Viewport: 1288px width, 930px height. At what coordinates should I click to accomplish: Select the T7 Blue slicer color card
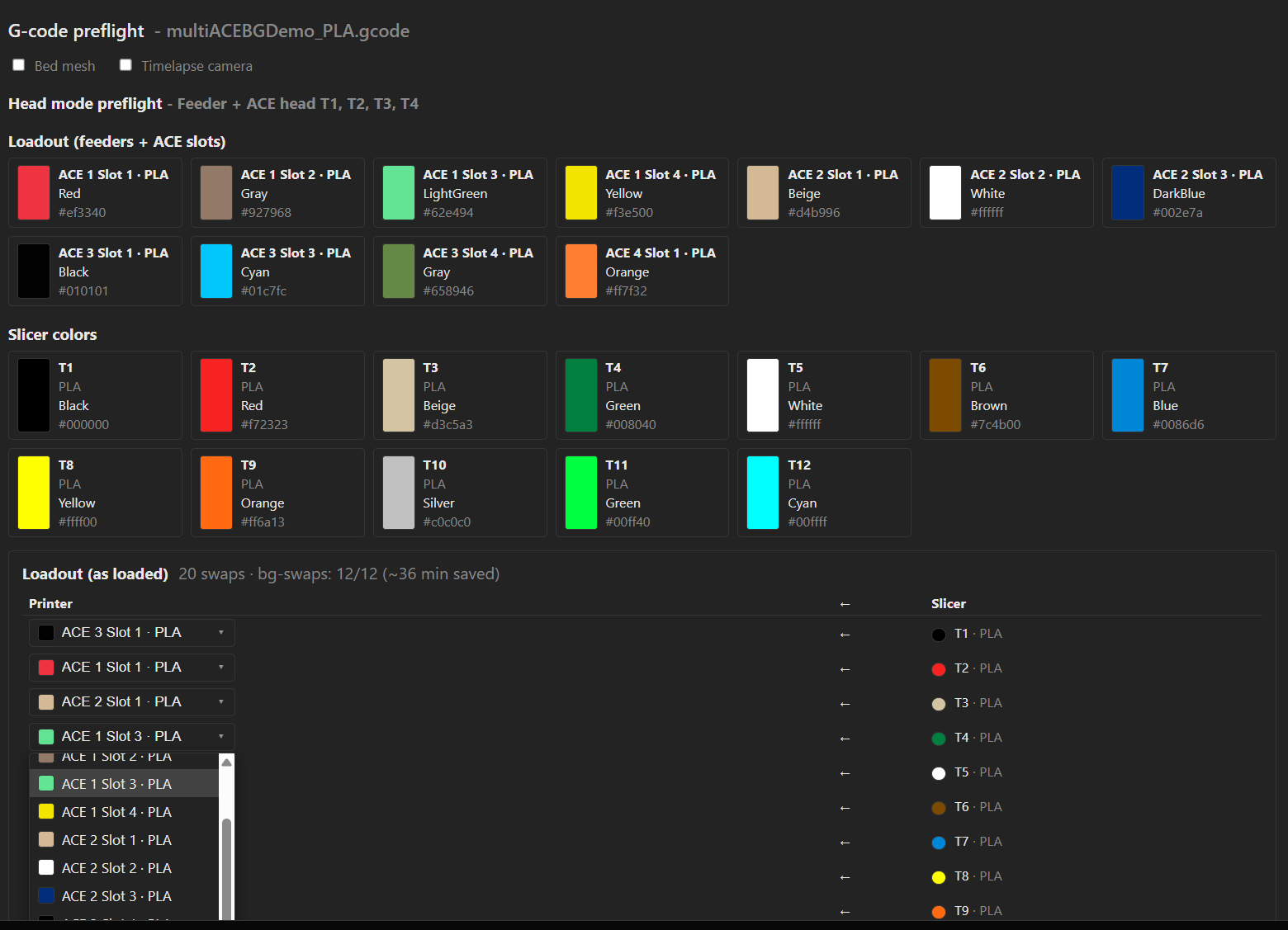[x=1189, y=395]
